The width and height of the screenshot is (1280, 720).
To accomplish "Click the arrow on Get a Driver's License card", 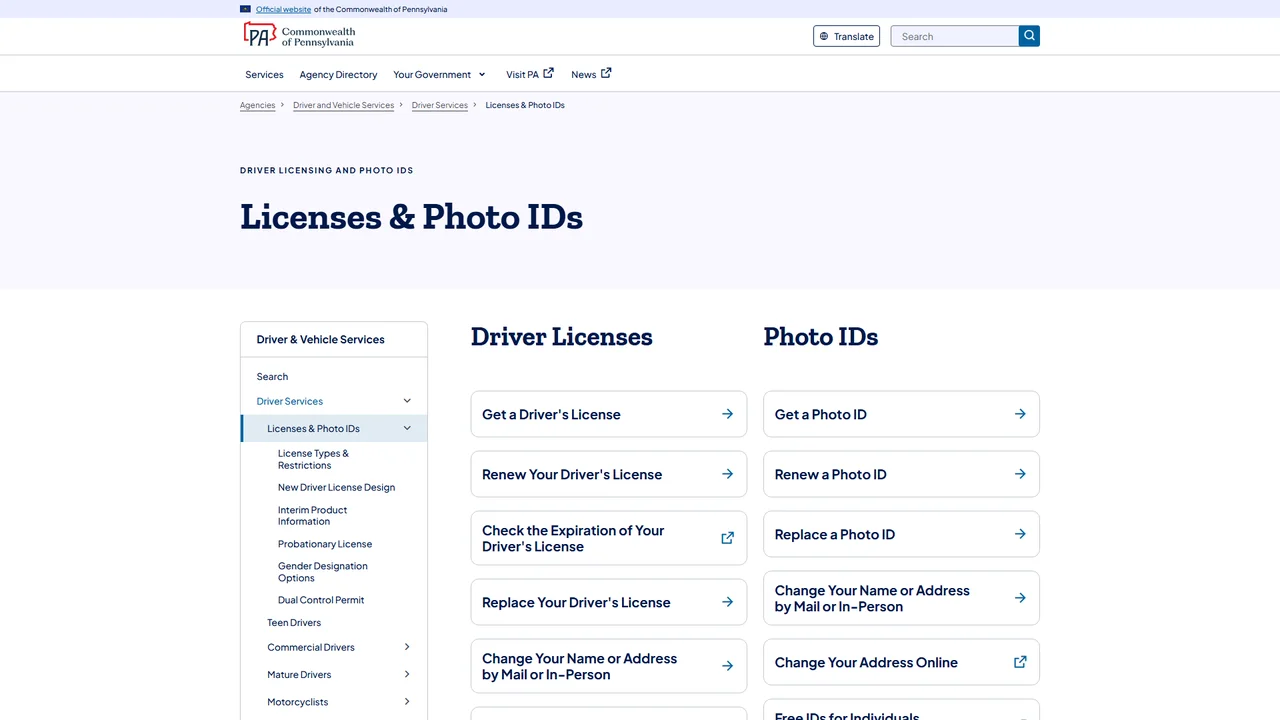I will (727, 414).
